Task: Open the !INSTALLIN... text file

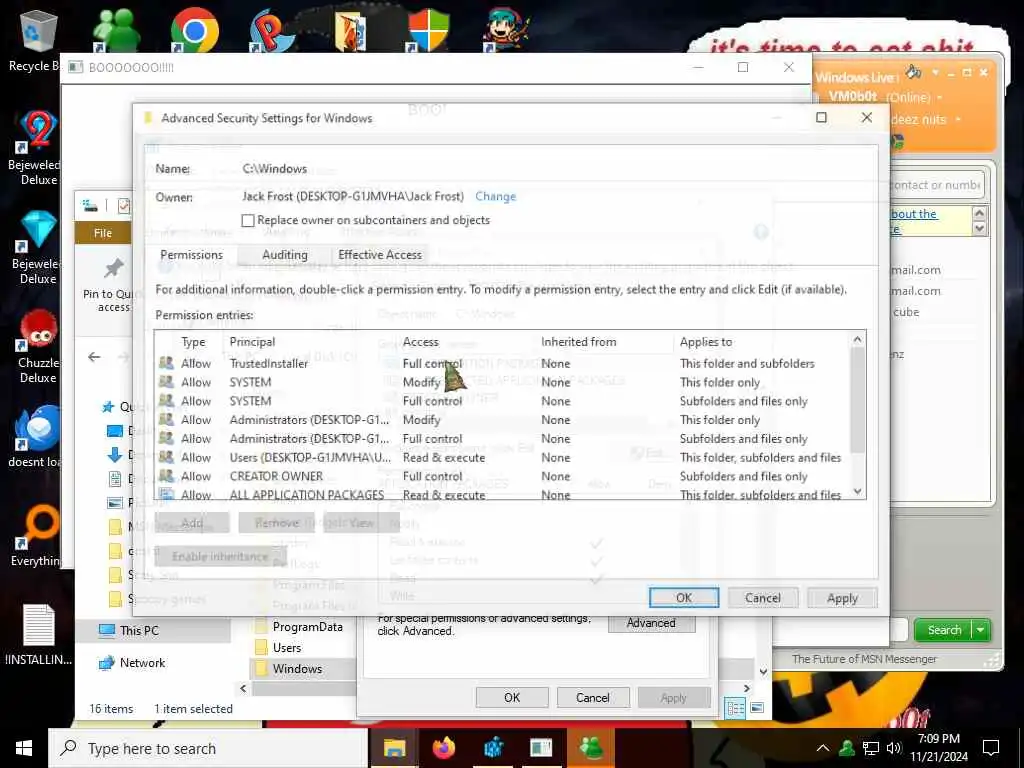Action: pyautogui.click(x=38, y=633)
